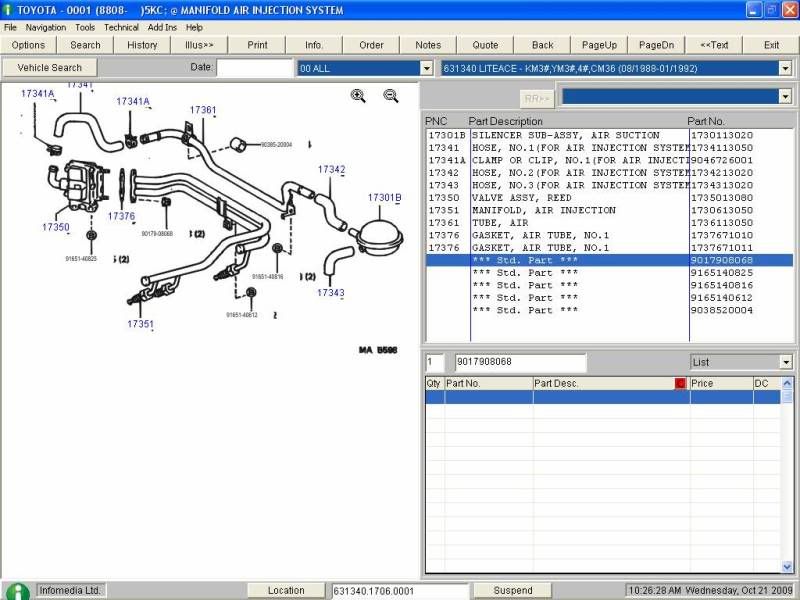800x600 pixels.
Task: Expand the 631340 LITEACE vehicle dropdown
Action: (x=785, y=68)
